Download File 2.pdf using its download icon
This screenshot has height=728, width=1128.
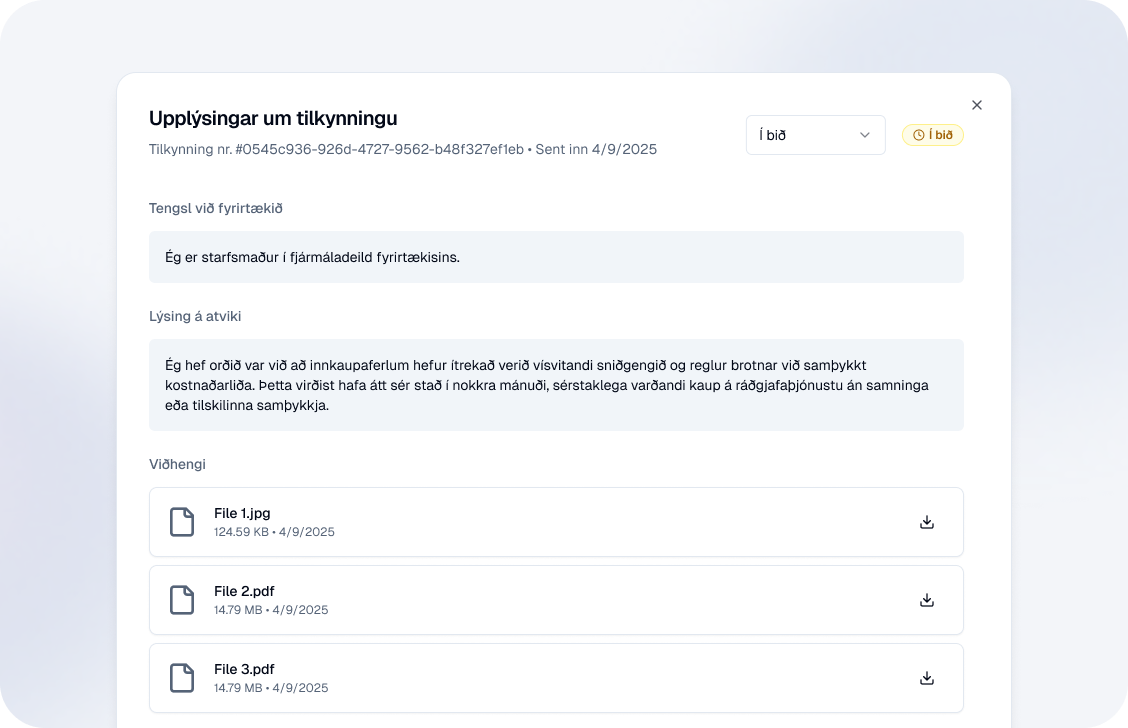[926, 600]
